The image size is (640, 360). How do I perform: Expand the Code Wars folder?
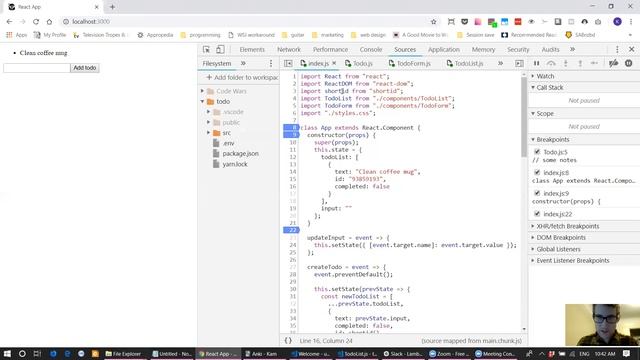pyautogui.click(x=202, y=91)
